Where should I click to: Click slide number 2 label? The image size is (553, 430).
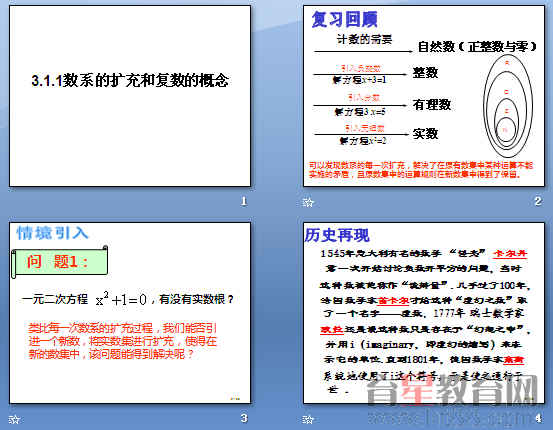(537, 201)
